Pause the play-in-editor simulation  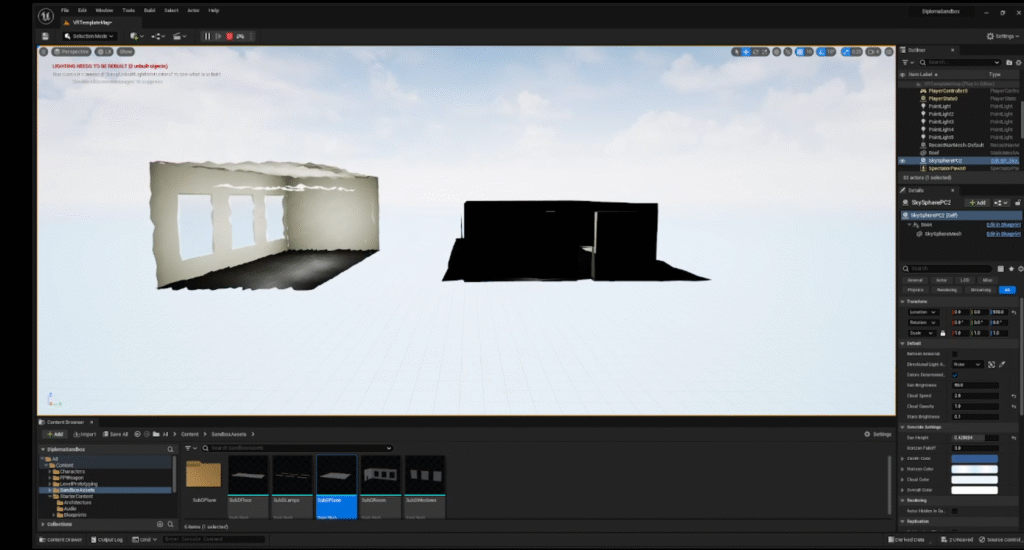[207, 36]
